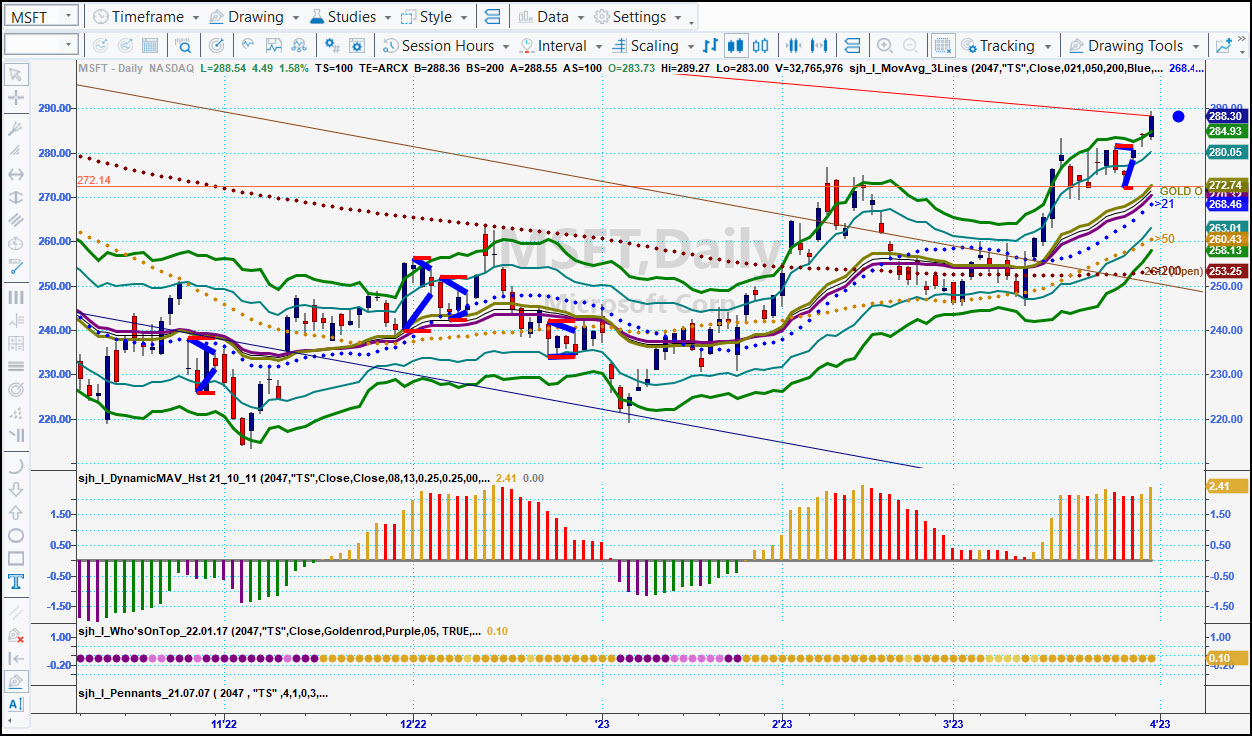The width and height of the screenshot is (1252, 736).
Task: Select the up arrow drawing tool
Action: (x=16, y=512)
